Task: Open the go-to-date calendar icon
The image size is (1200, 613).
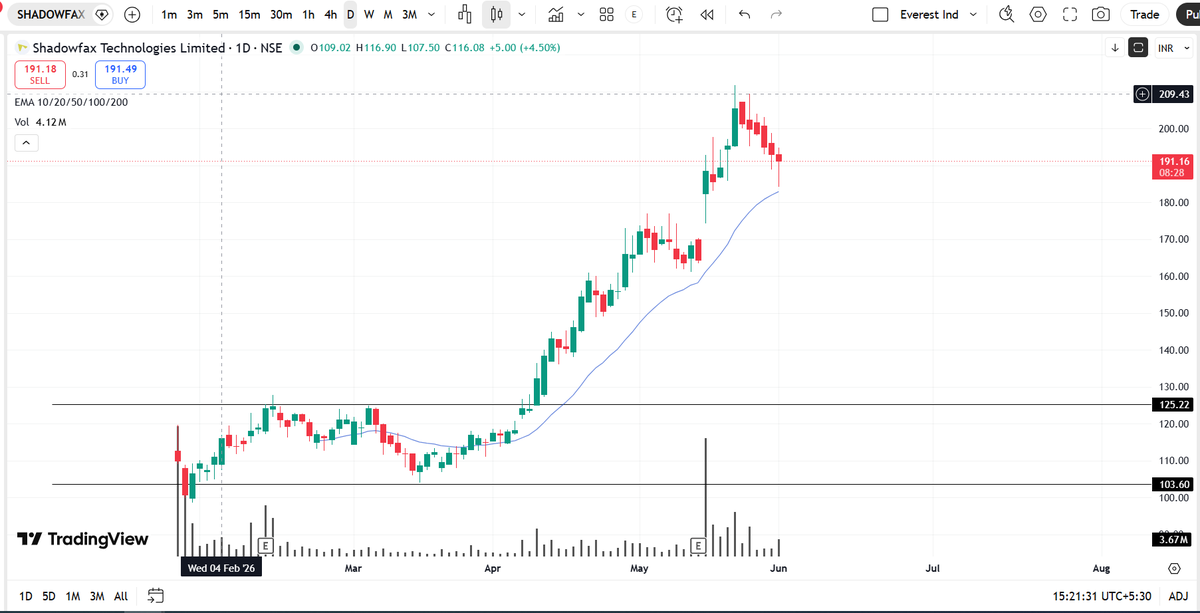Action: tap(155, 596)
